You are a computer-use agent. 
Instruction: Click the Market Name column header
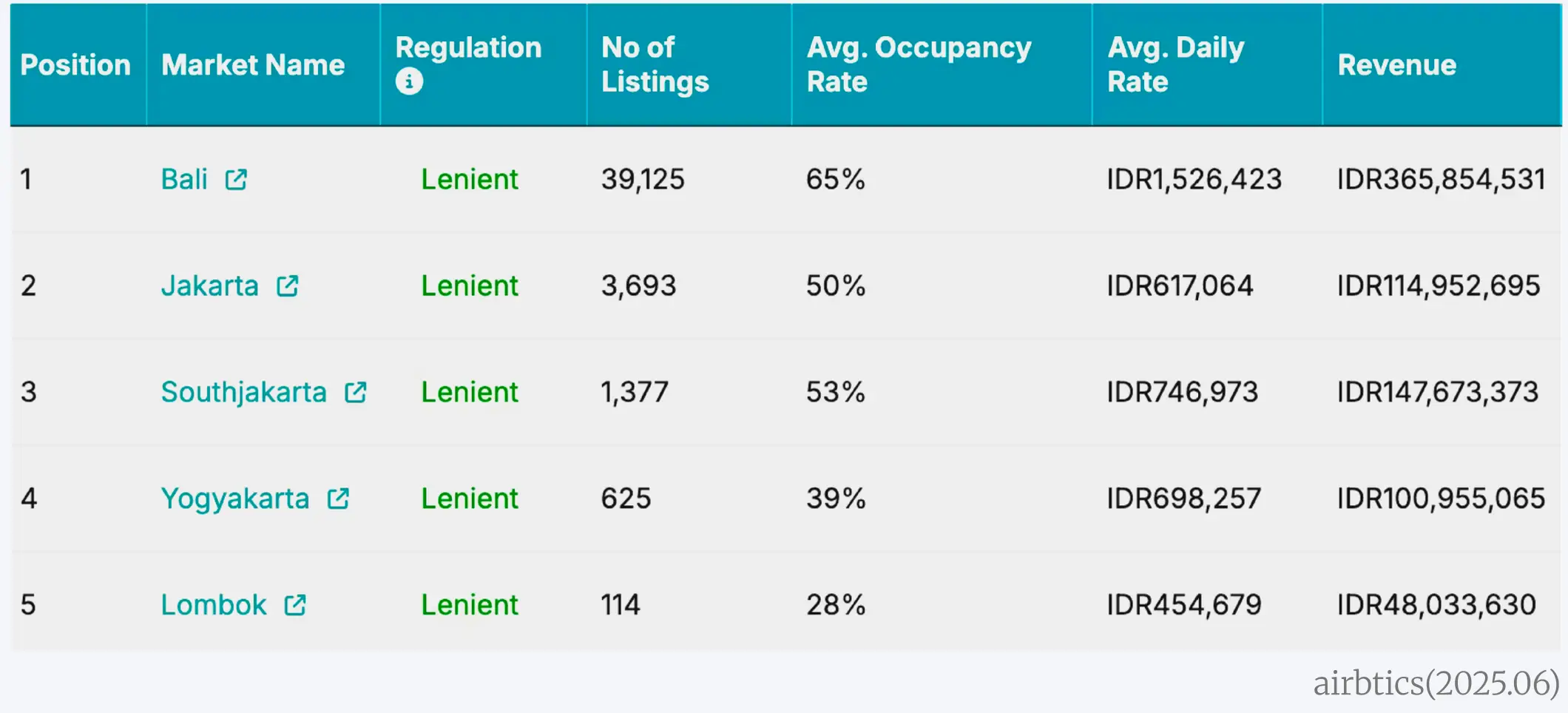[x=253, y=65]
